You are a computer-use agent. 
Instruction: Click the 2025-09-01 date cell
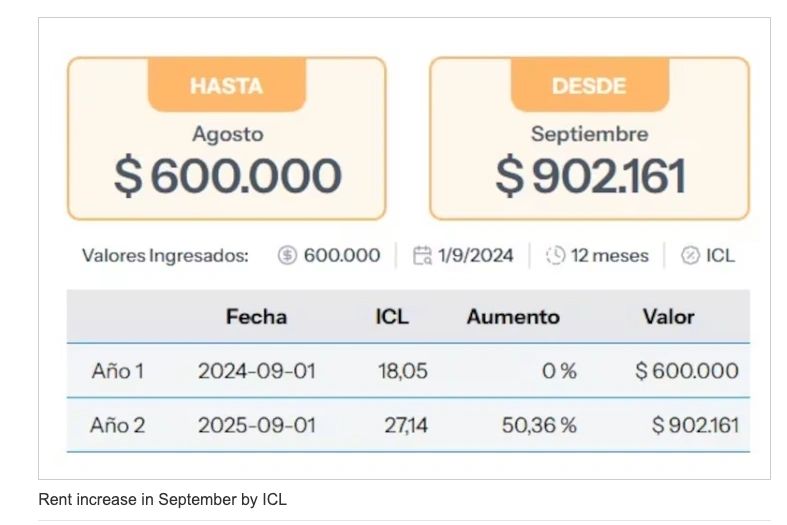point(256,425)
